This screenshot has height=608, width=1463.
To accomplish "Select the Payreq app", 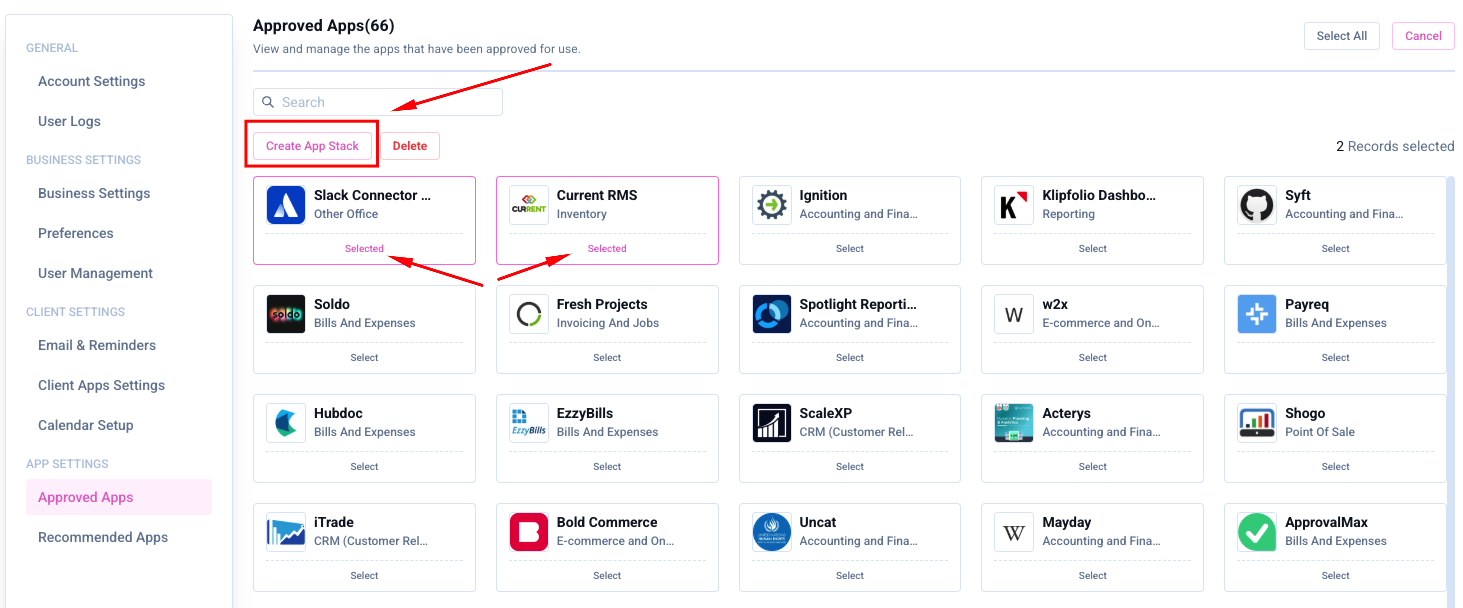I will [x=1336, y=358].
